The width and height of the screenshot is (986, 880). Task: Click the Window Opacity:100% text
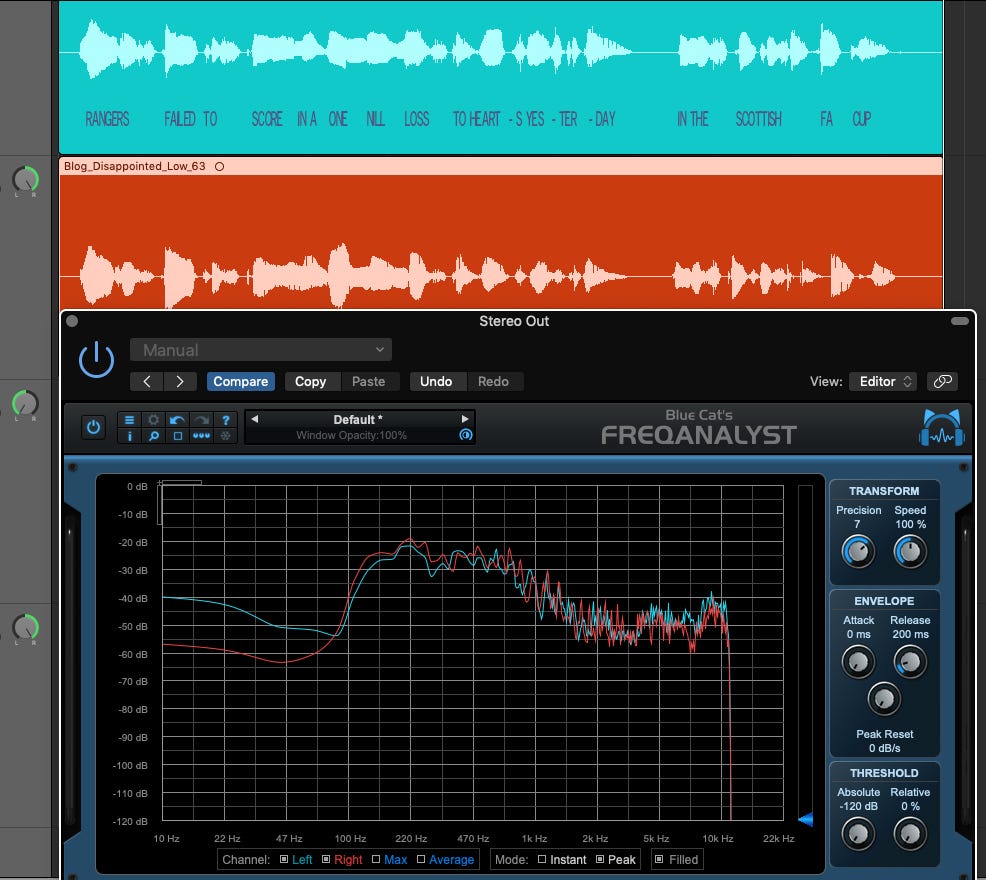click(x=352, y=435)
